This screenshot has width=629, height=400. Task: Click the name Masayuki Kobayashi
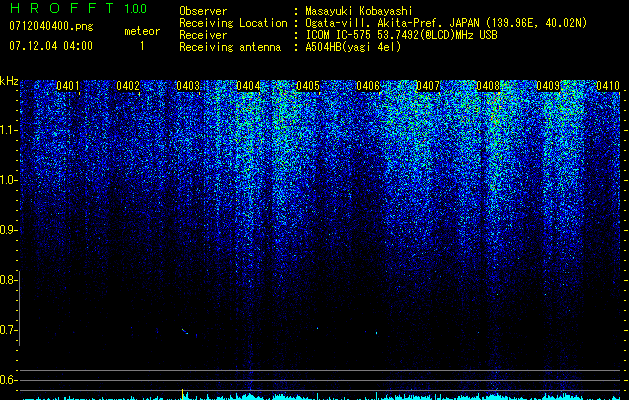tap(358, 11)
